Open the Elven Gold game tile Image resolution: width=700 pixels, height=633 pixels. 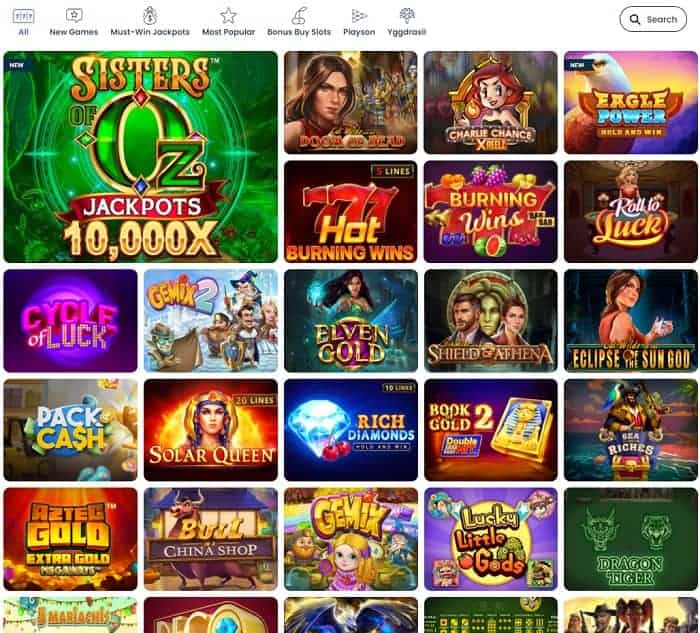(x=351, y=321)
